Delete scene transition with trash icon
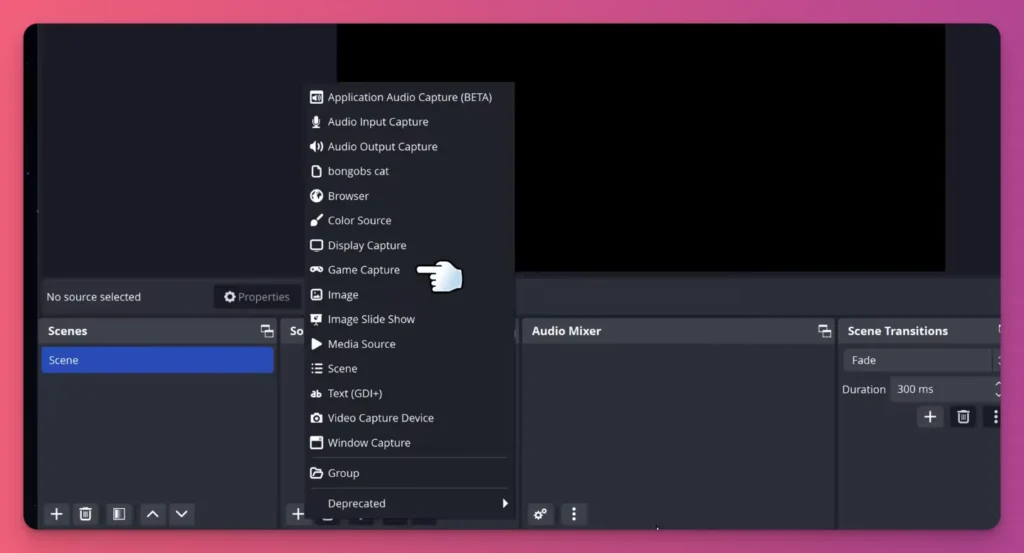The image size is (1024, 553). [963, 417]
